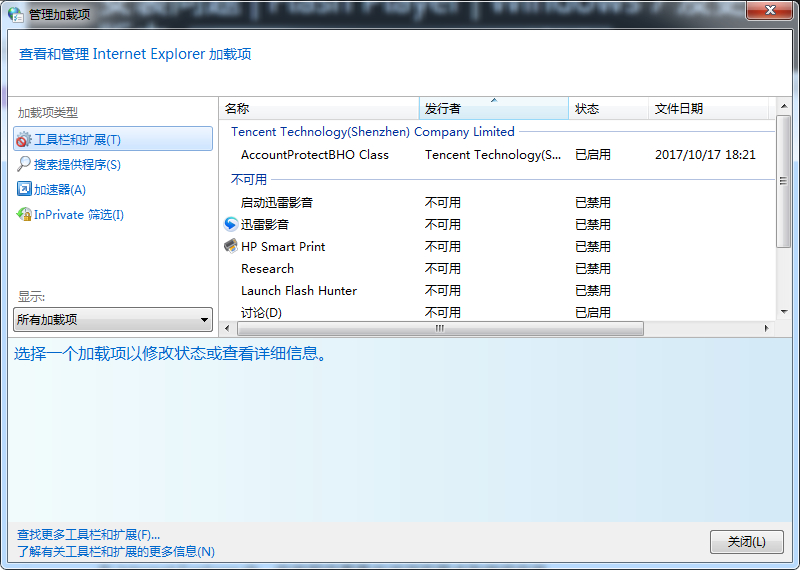Click the Tencent Technology(S... publisher cell
This screenshot has height=570, width=800.
tap(493, 155)
